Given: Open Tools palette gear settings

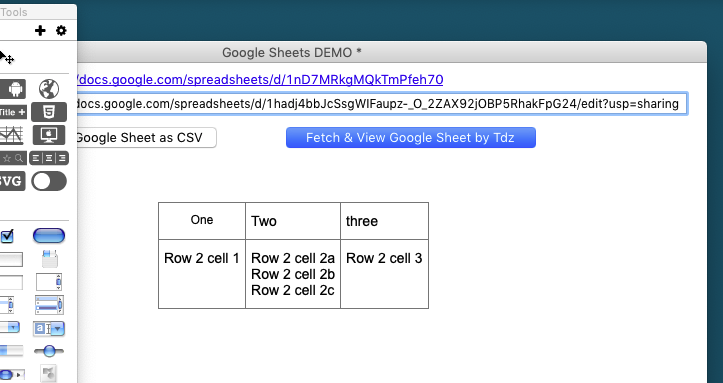Looking at the screenshot, I should pyautogui.click(x=61, y=30).
